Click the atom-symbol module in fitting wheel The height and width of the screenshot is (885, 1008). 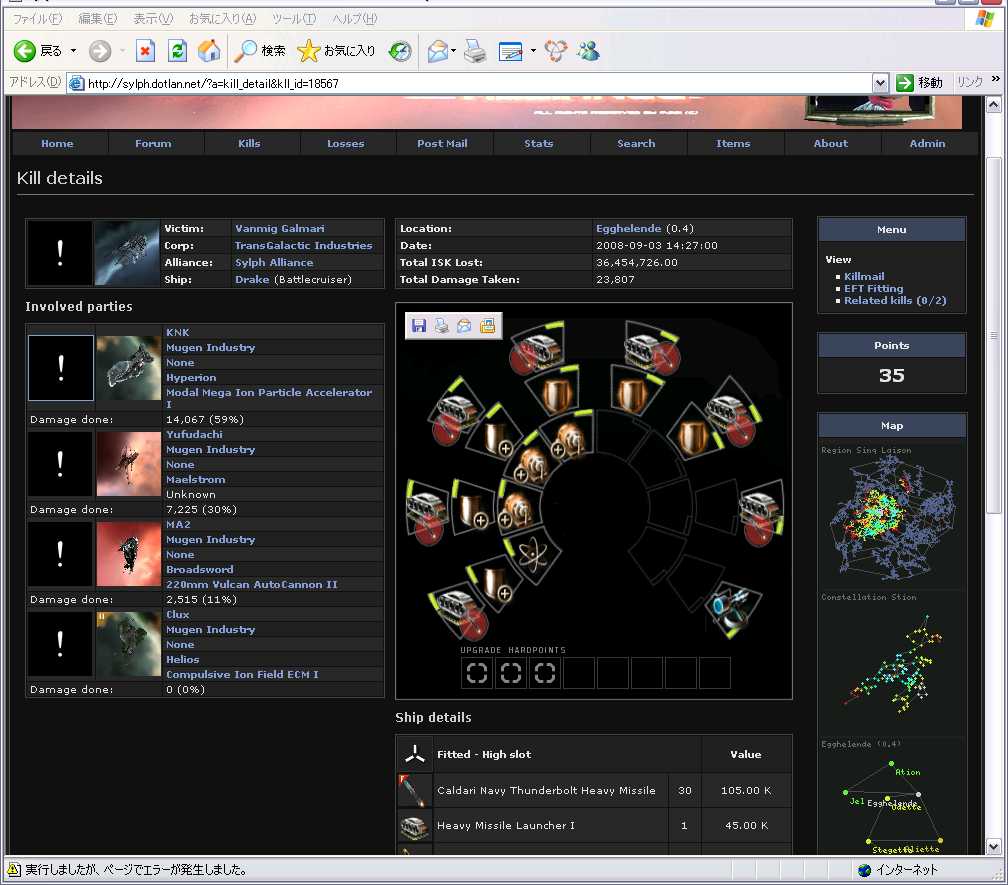[x=533, y=555]
